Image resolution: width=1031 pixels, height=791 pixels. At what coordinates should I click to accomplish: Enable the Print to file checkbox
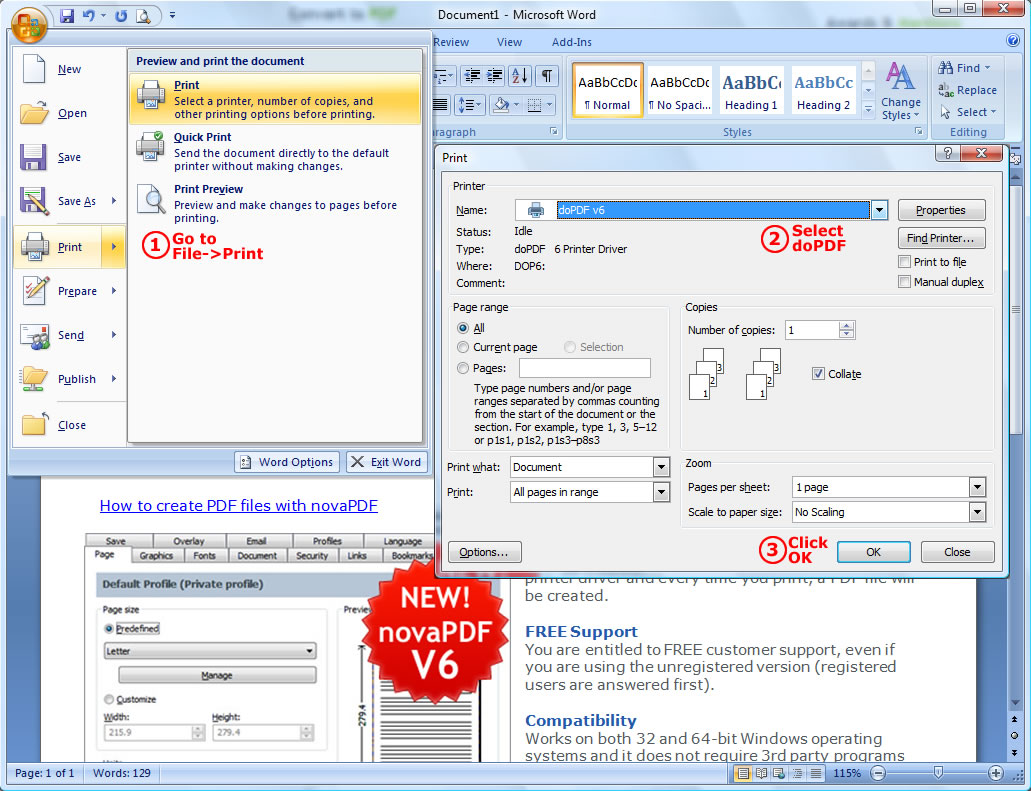tap(905, 262)
